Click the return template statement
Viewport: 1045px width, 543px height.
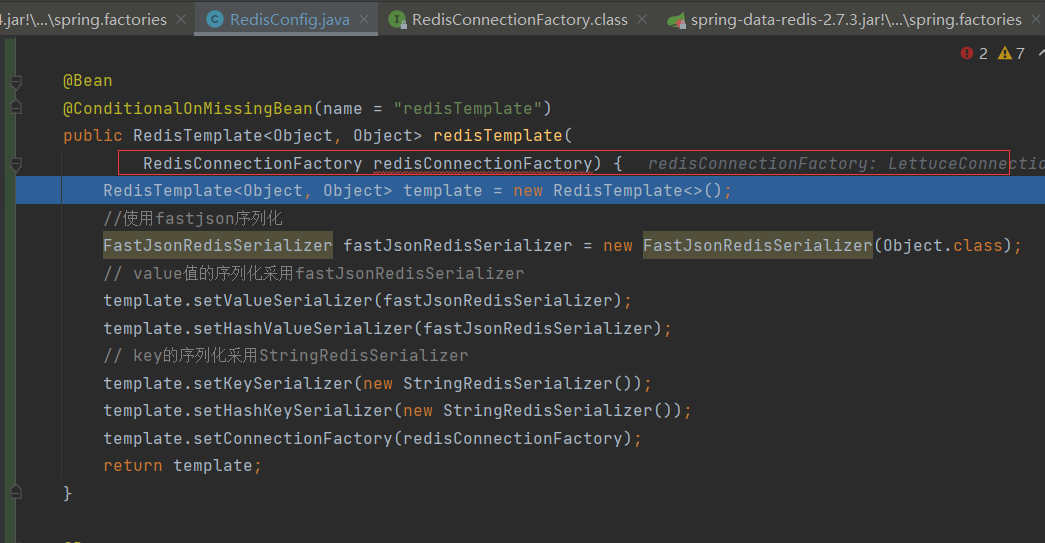182,466
